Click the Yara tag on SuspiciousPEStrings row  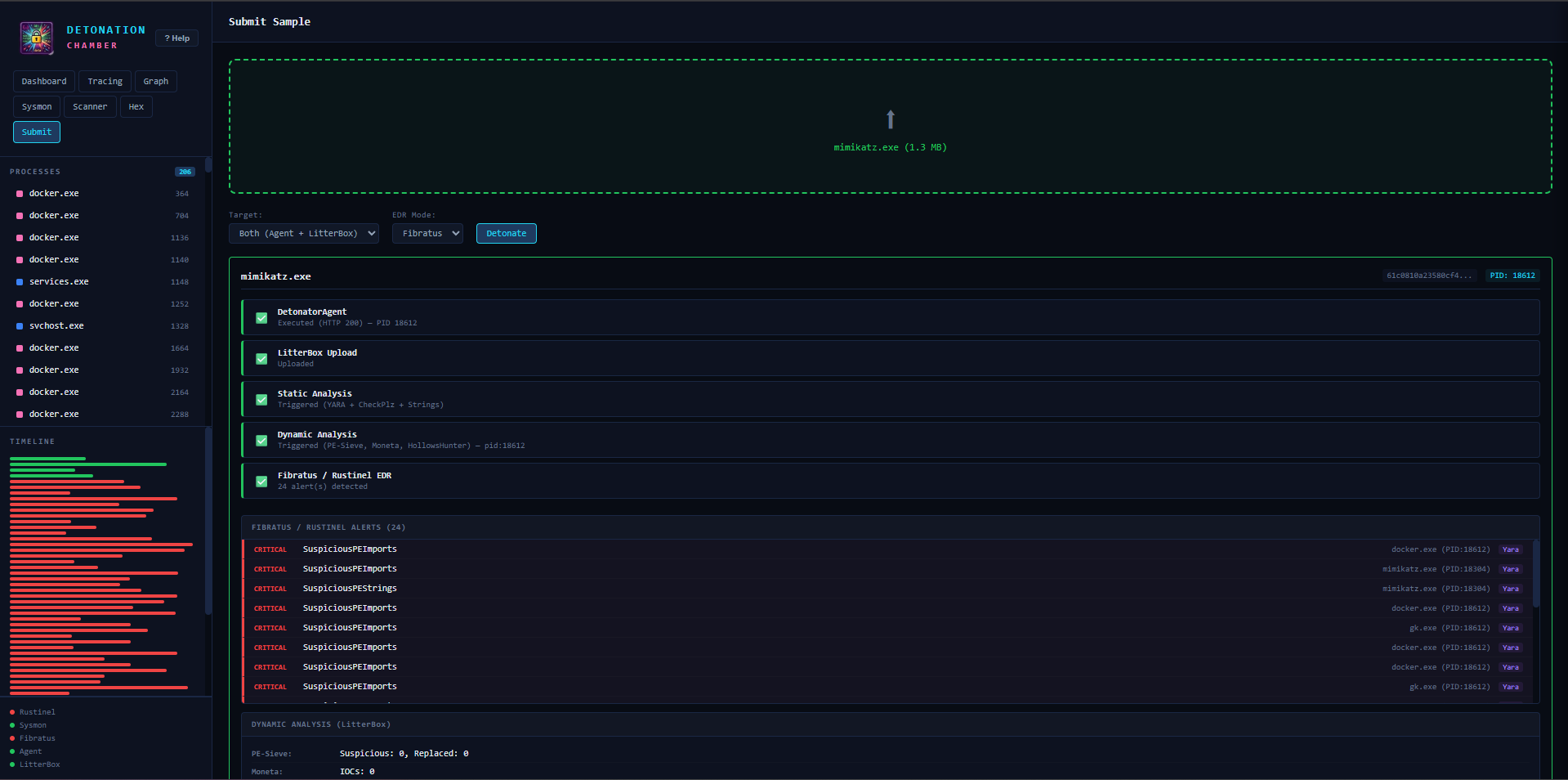click(1511, 589)
